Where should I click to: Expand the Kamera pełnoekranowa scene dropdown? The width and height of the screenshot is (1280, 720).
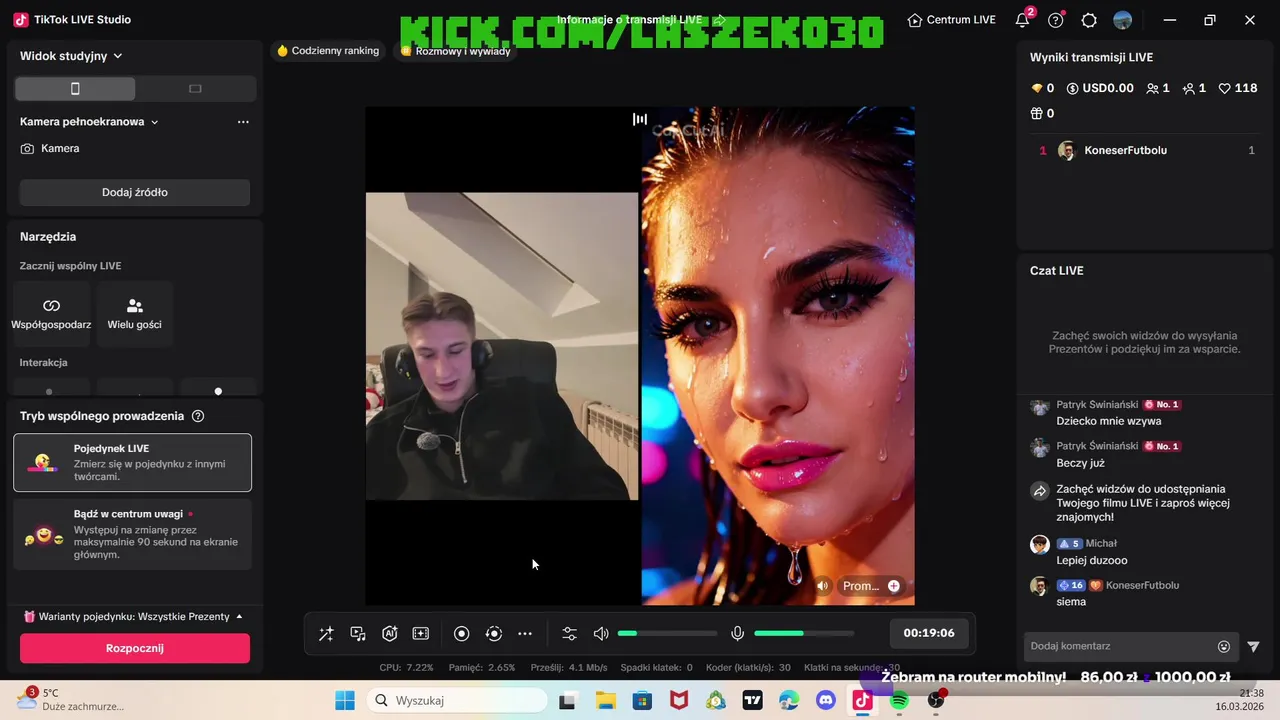pos(89,122)
